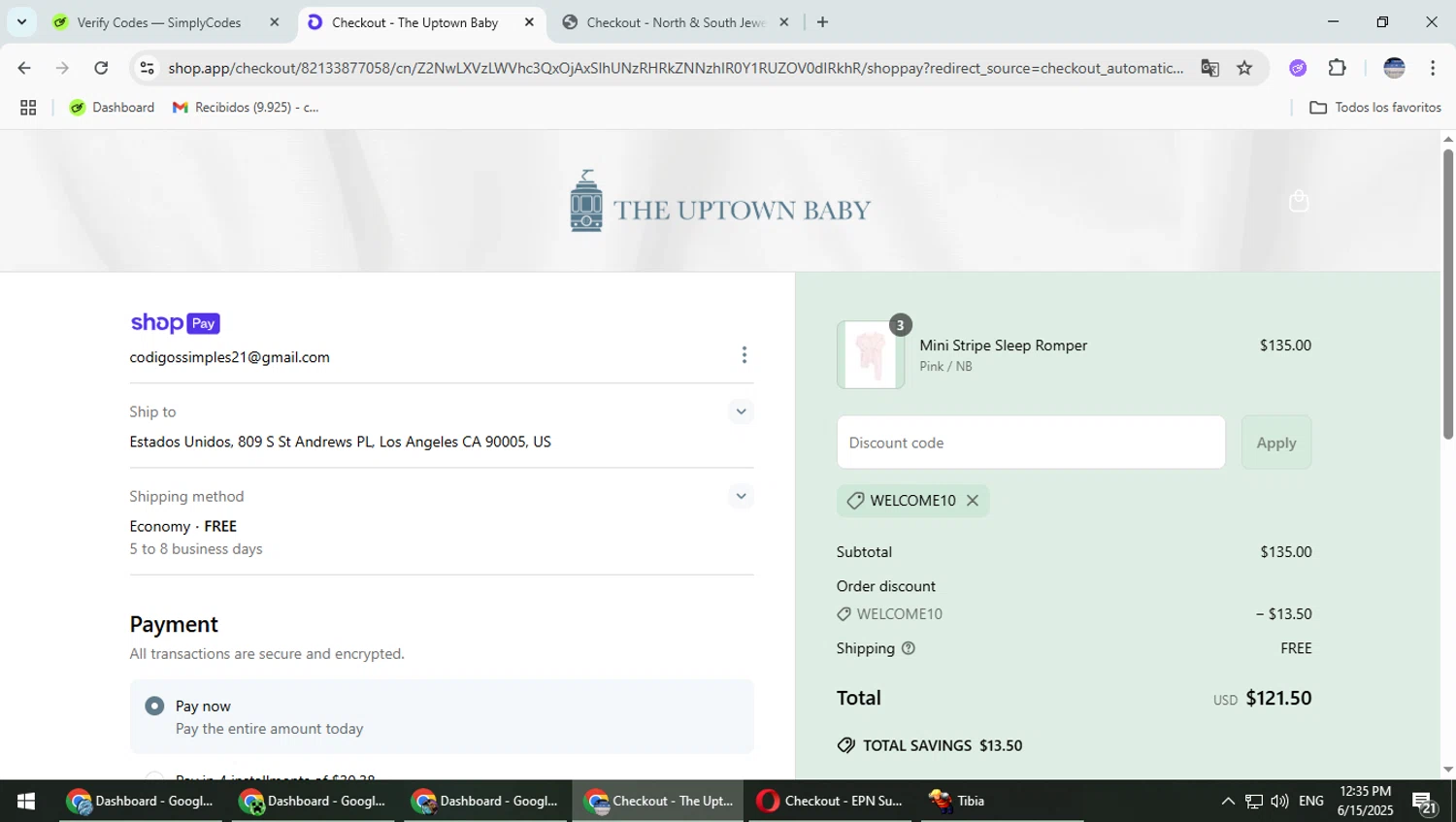Open the volume icon in system tray
This screenshot has width=1456, height=822.
tap(1279, 801)
